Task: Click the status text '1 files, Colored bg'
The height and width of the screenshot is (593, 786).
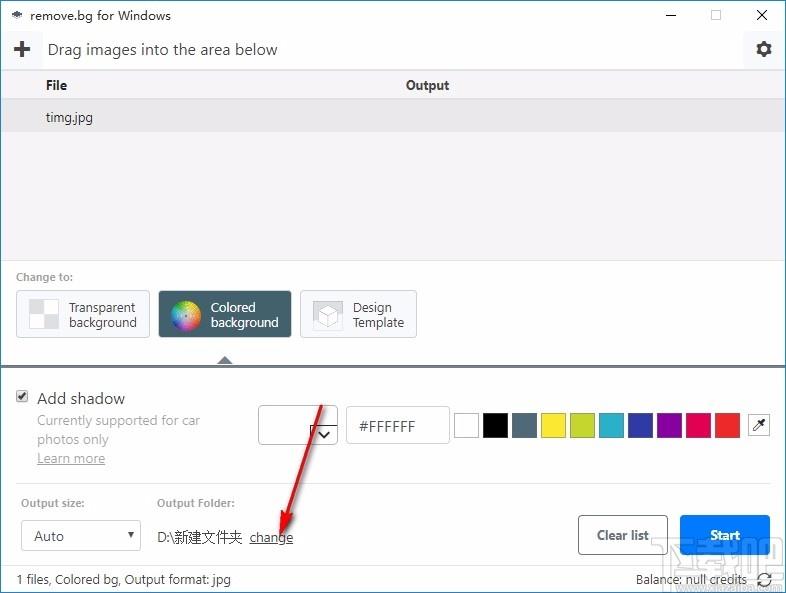Action: pyautogui.click(x=68, y=579)
